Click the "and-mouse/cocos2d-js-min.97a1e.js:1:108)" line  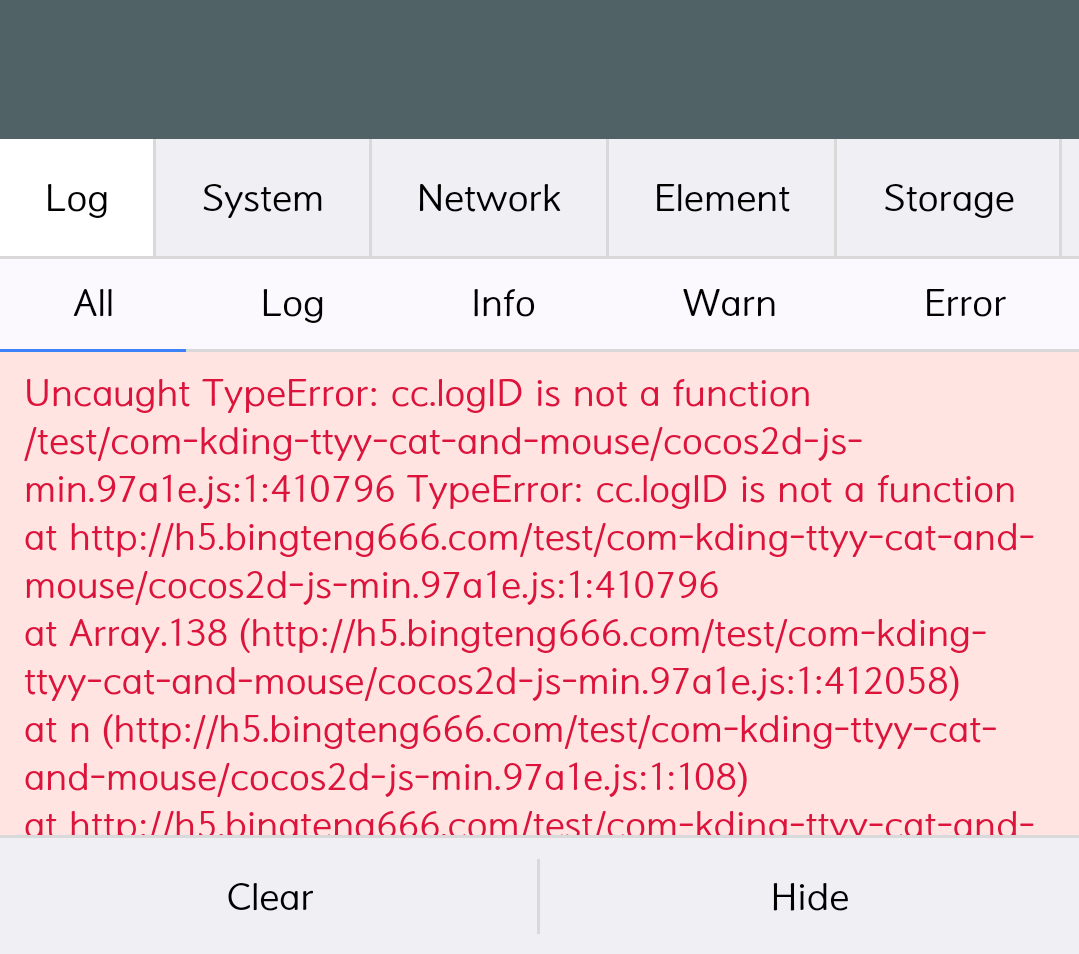tap(385, 777)
